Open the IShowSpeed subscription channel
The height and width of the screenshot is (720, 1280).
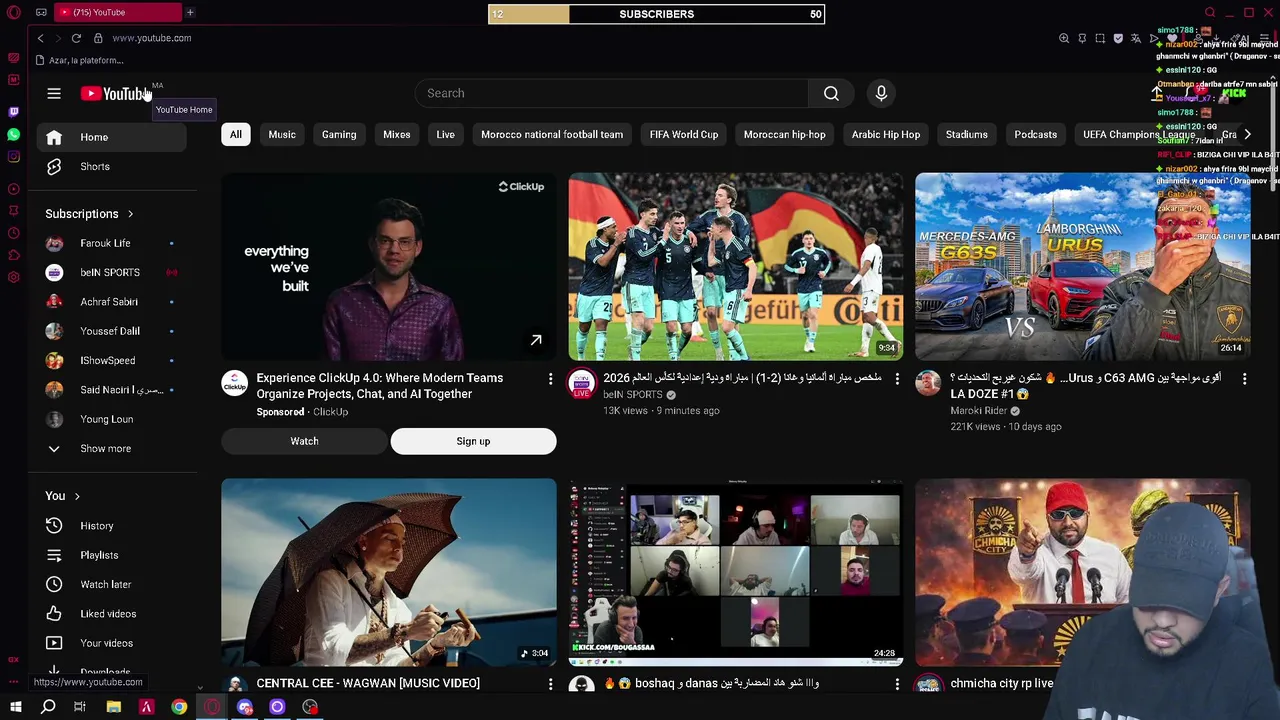tap(112, 360)
